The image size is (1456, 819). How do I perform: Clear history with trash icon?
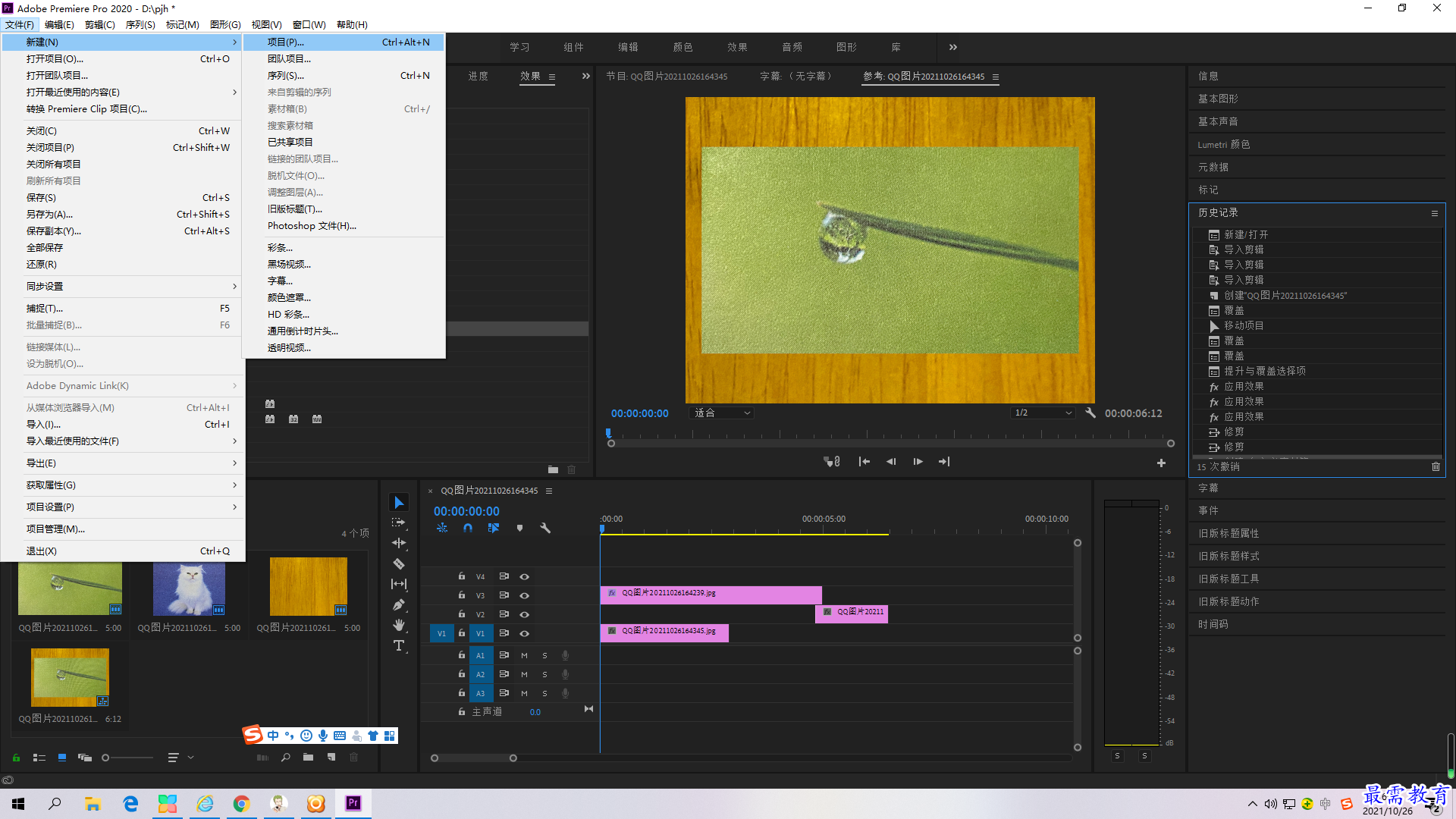1436,466
